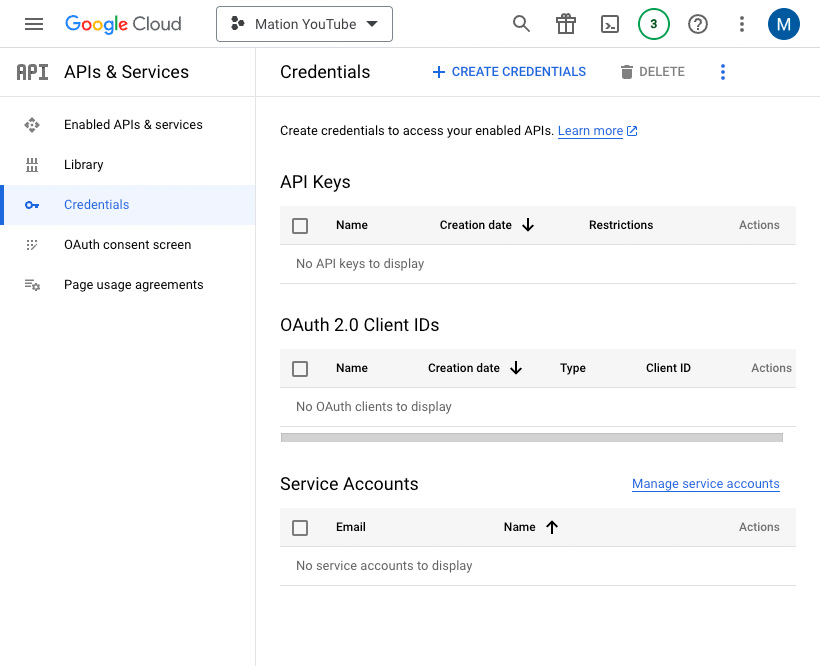Select all Service Accounts checkbox
The image size is (820, 666).
click(300, 528)
